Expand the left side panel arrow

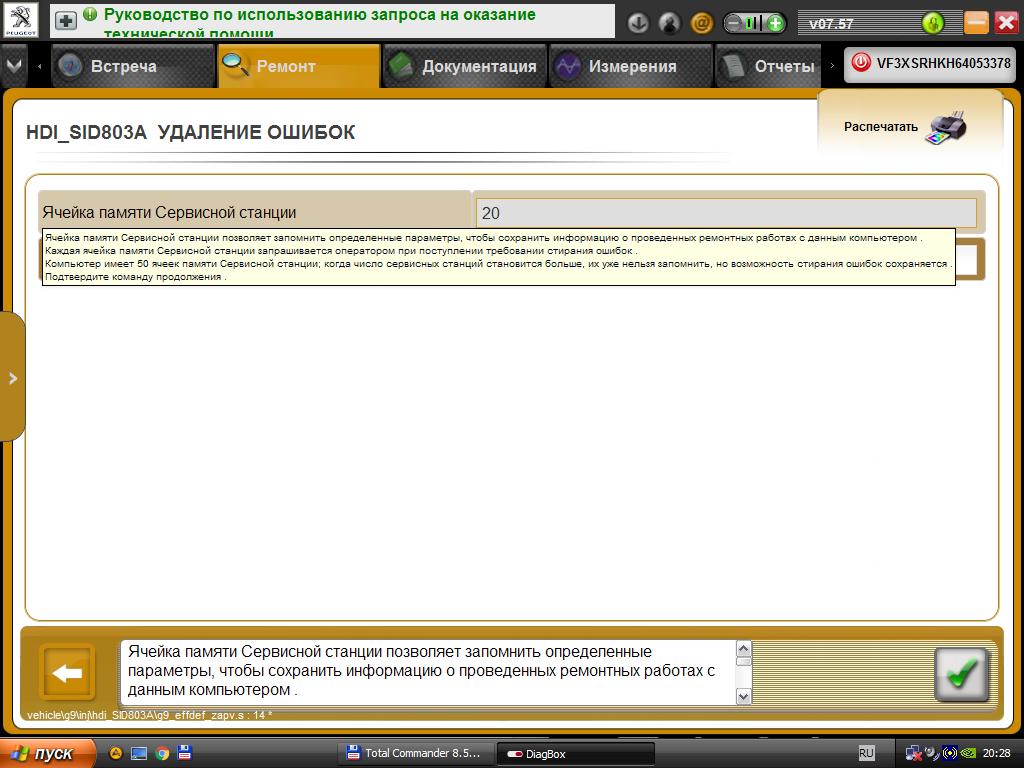[x=12, y=378]
